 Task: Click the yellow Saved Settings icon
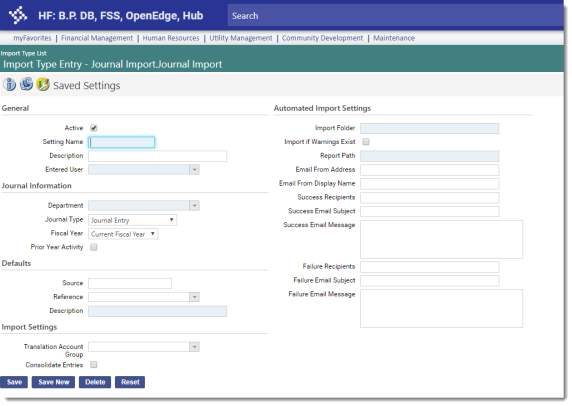tap(43, 84)
